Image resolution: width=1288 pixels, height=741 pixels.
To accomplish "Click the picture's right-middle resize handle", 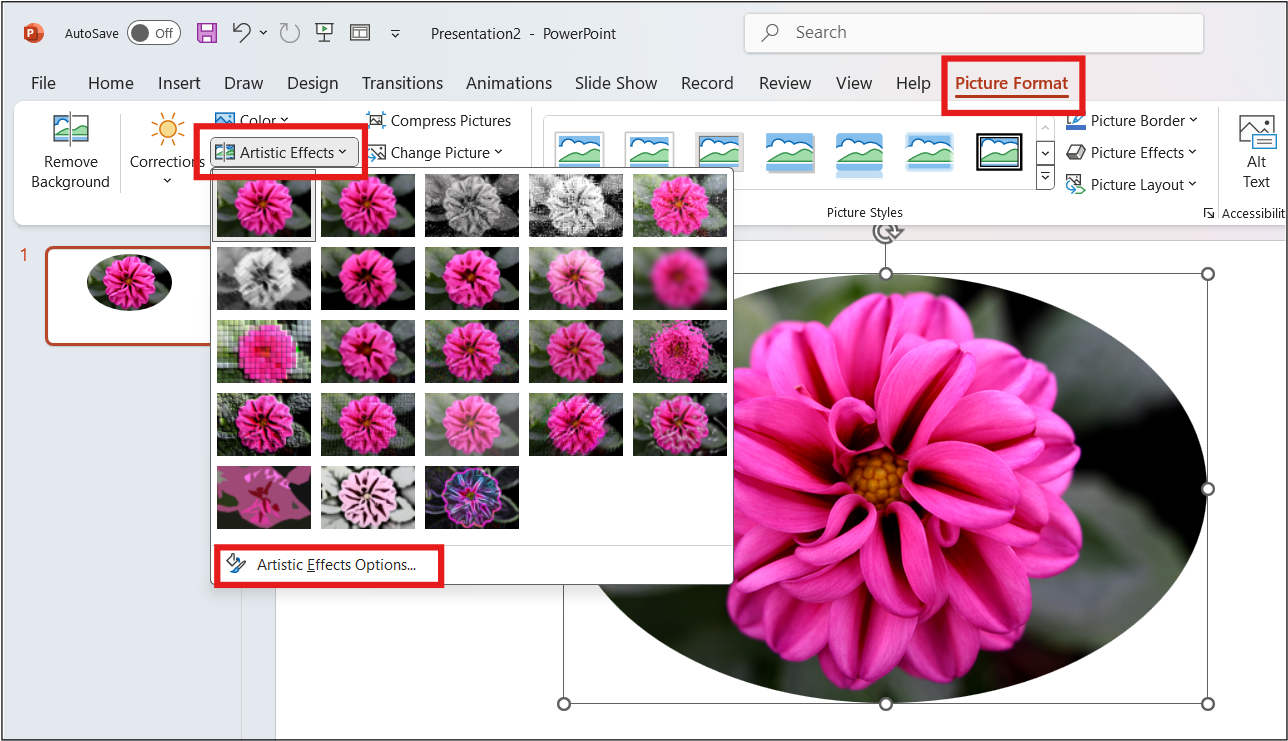I will 1208,489.
